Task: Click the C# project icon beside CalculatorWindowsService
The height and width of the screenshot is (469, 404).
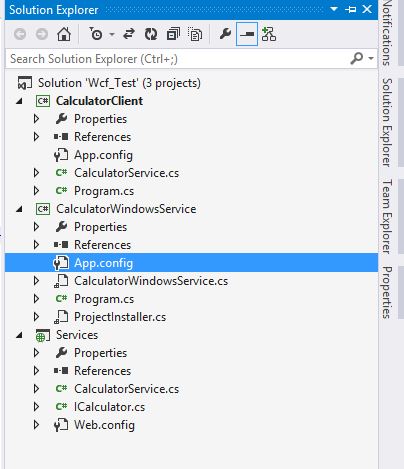Action: coord(43,209)
